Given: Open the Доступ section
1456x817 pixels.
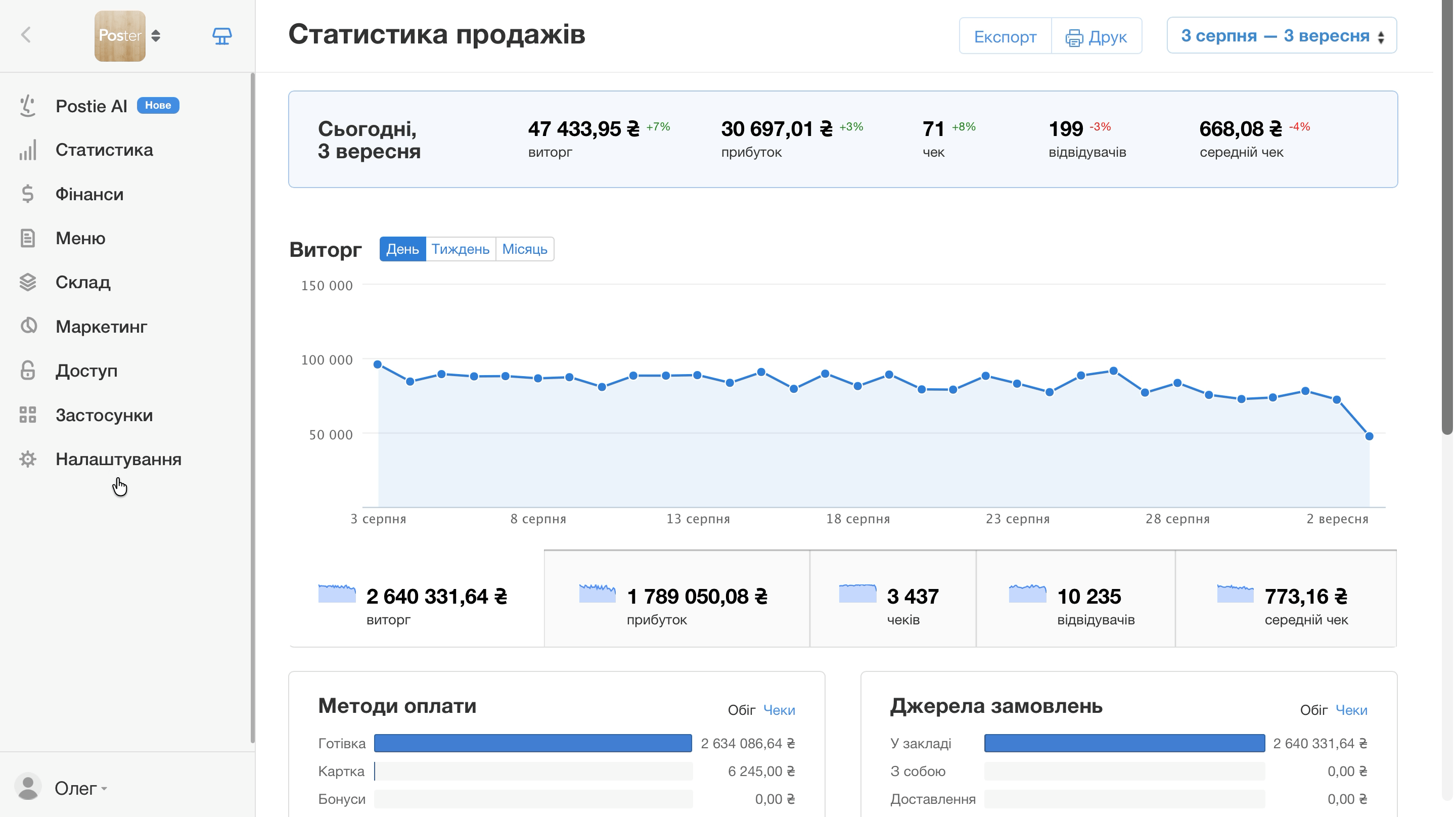Looking at the screenshot, I should click(86, 371).
